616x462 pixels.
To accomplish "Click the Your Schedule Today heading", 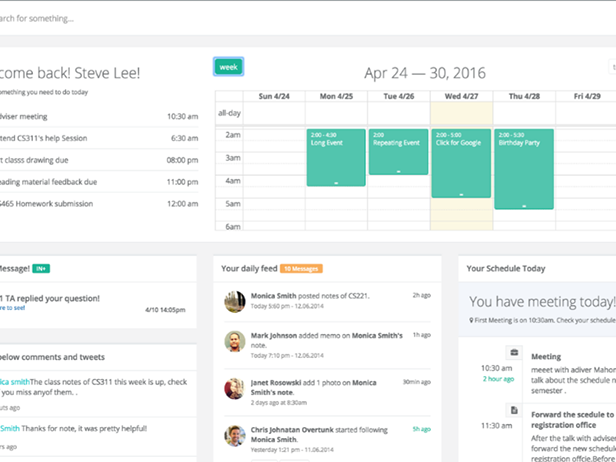I will click(x=506, y=269).
